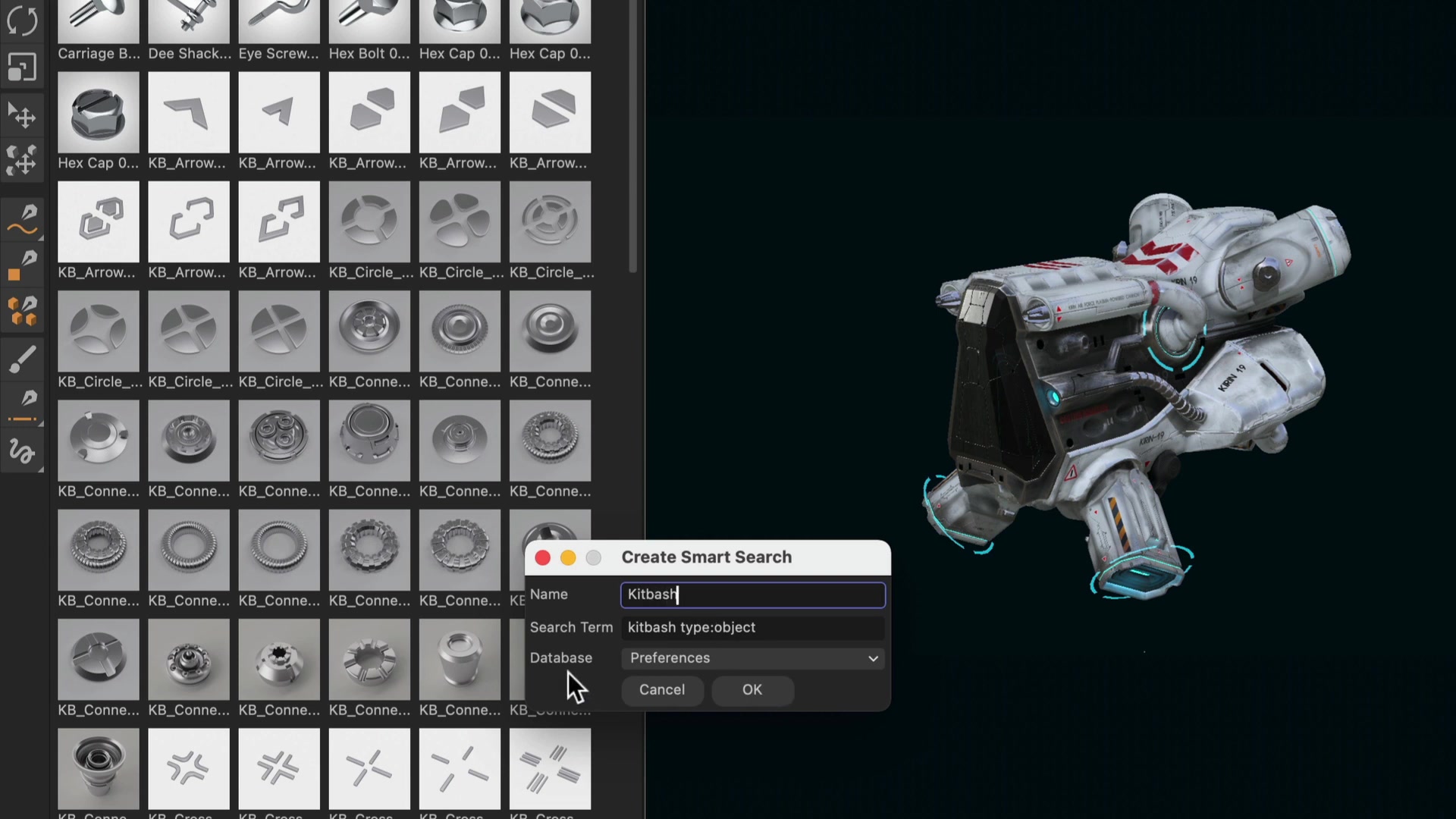Select the dashed line pen tool
The height and width of the screenshot is (819, 1456).
tap(23, 403)
